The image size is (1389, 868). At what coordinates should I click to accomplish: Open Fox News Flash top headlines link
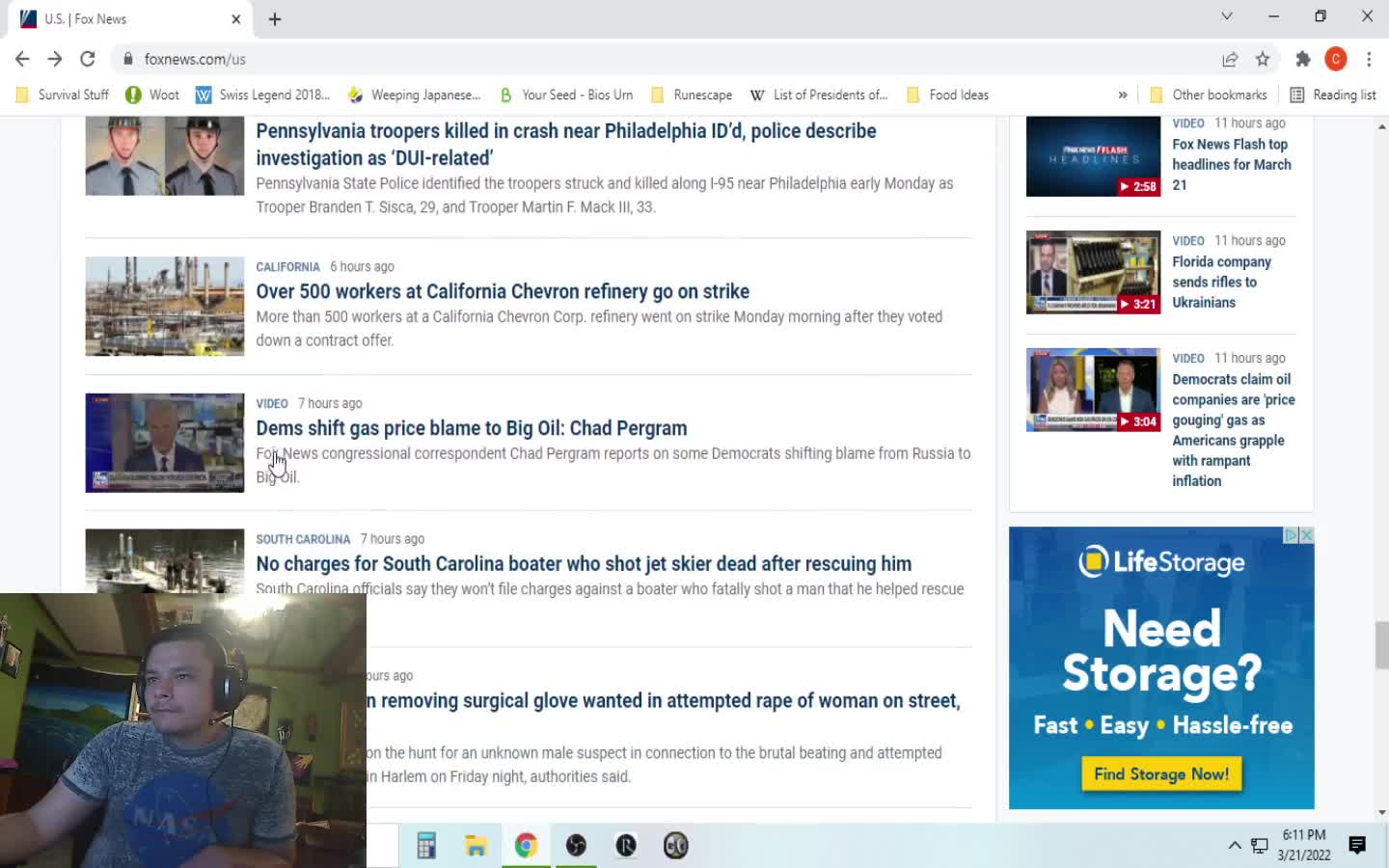click(1232, 164)
